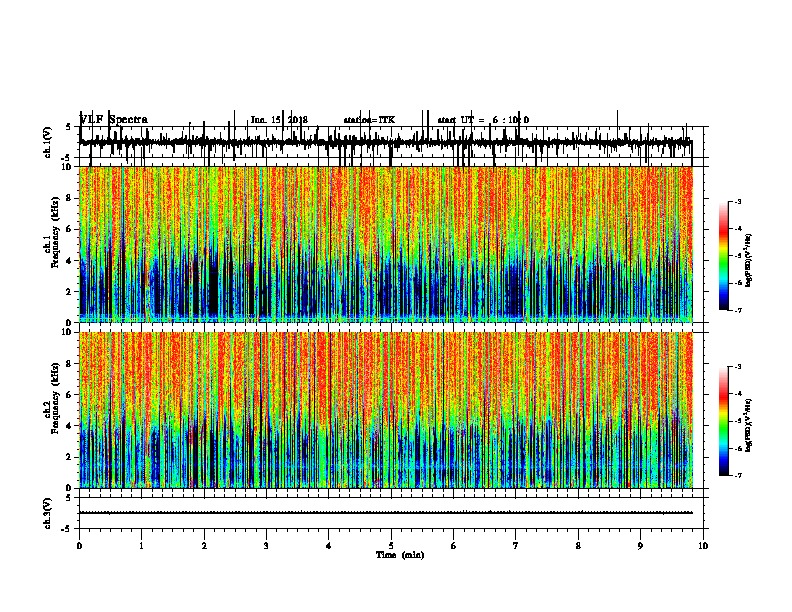Screen dimensions: 792x612
Task: Select the date text "Jan. 15 2018"
Action: [x=279, y=120]
